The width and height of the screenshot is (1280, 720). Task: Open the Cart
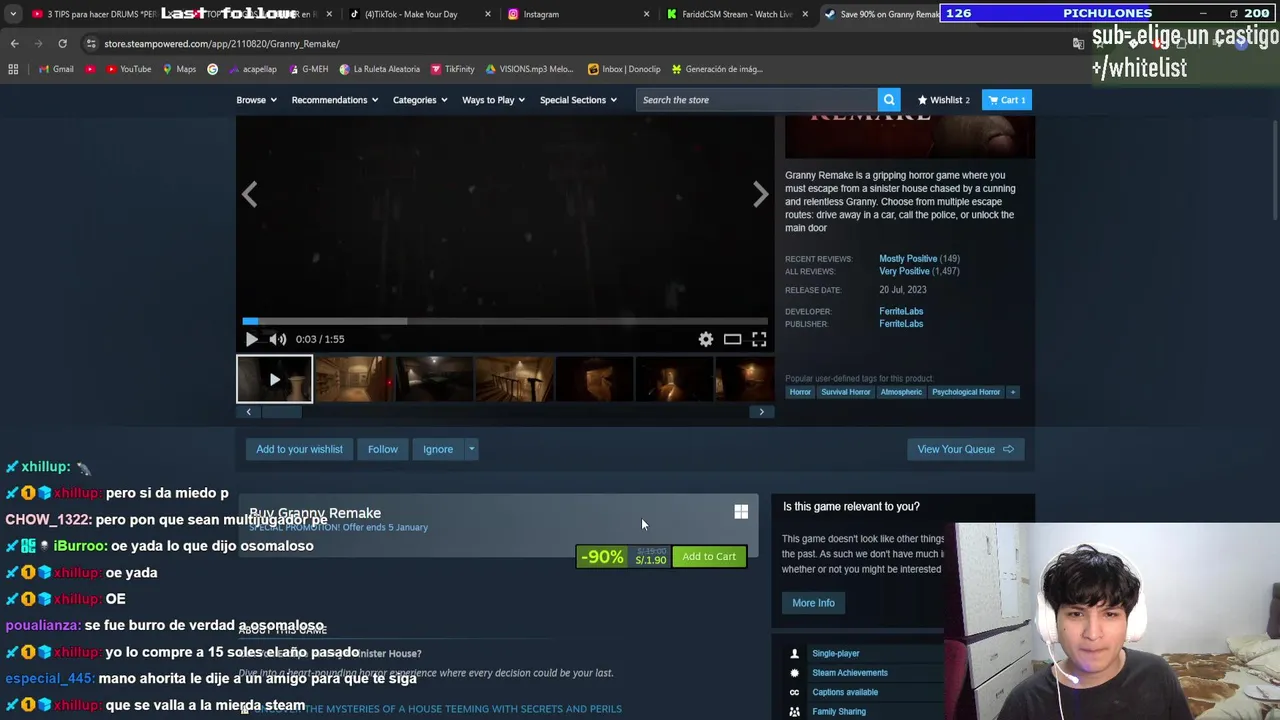click(1007, 100)
